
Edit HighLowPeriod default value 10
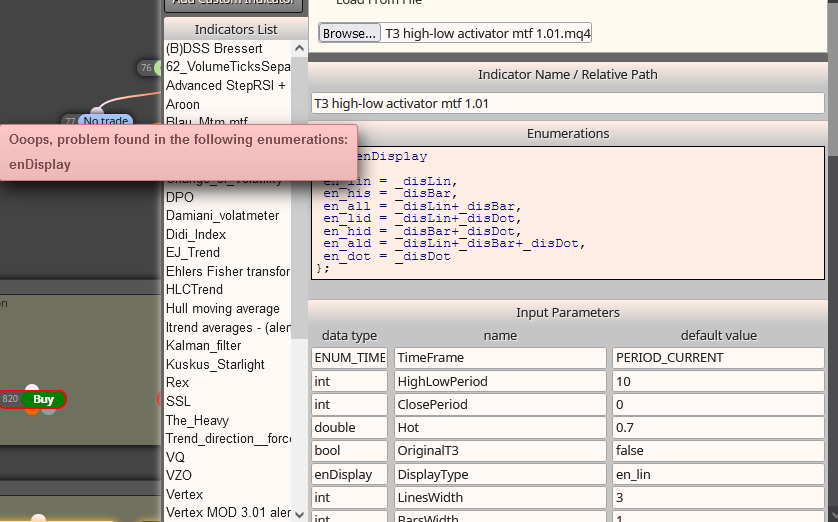(x=718, y=381)
